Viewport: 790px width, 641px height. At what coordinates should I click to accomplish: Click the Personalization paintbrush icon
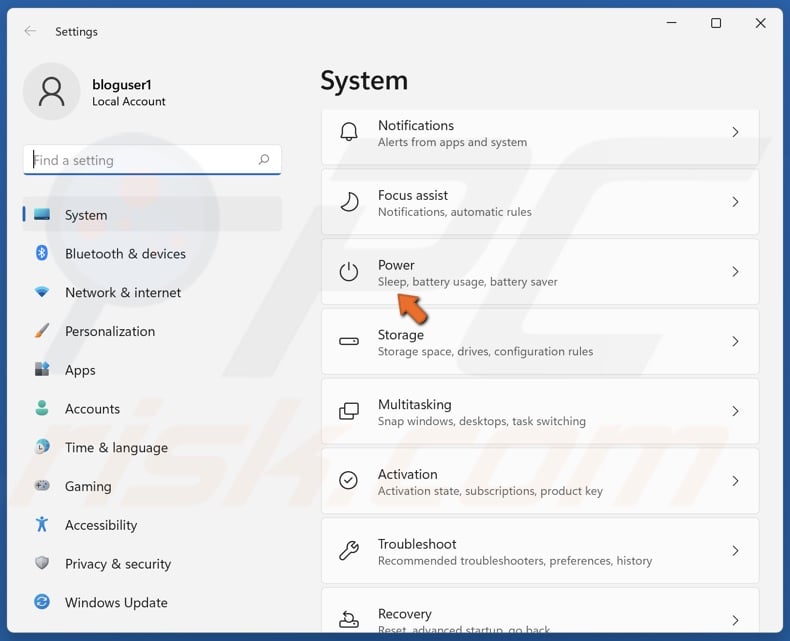pyautogui.click(x=42, y=331)
